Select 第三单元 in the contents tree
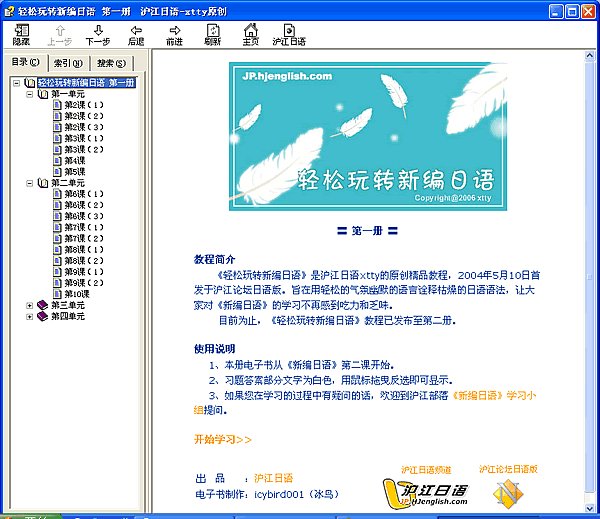This screenshot has height=519, width=600. click(68, 305)
